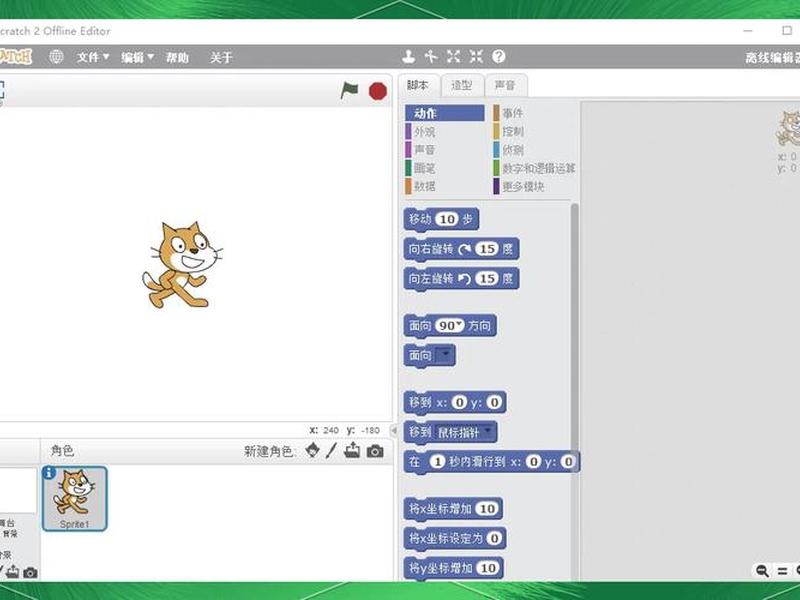800x600 pixels.
Task: Click the block help question icon
Action: [x=498, y=56]
